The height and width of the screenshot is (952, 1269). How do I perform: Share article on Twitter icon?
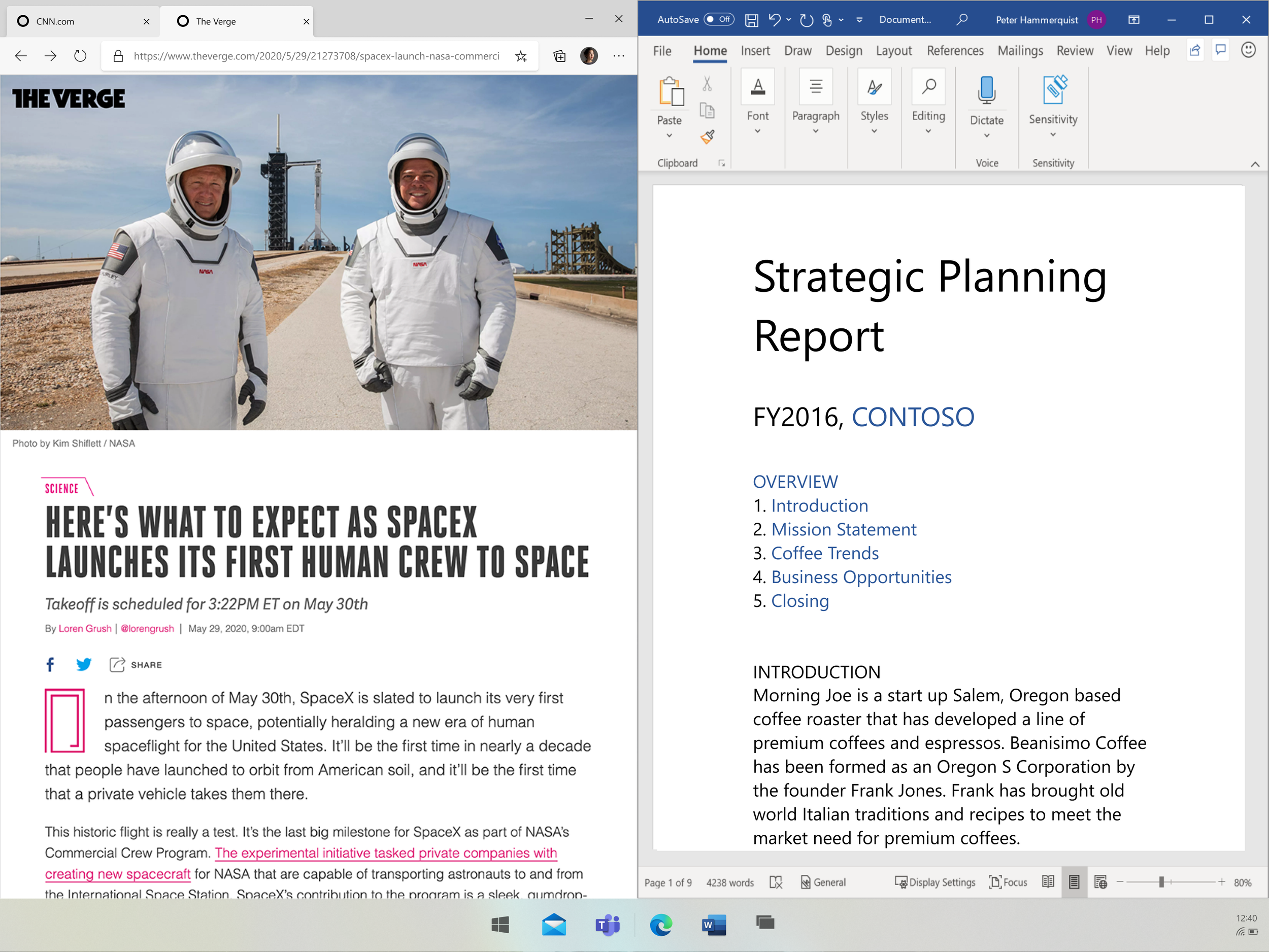(84, 665)
